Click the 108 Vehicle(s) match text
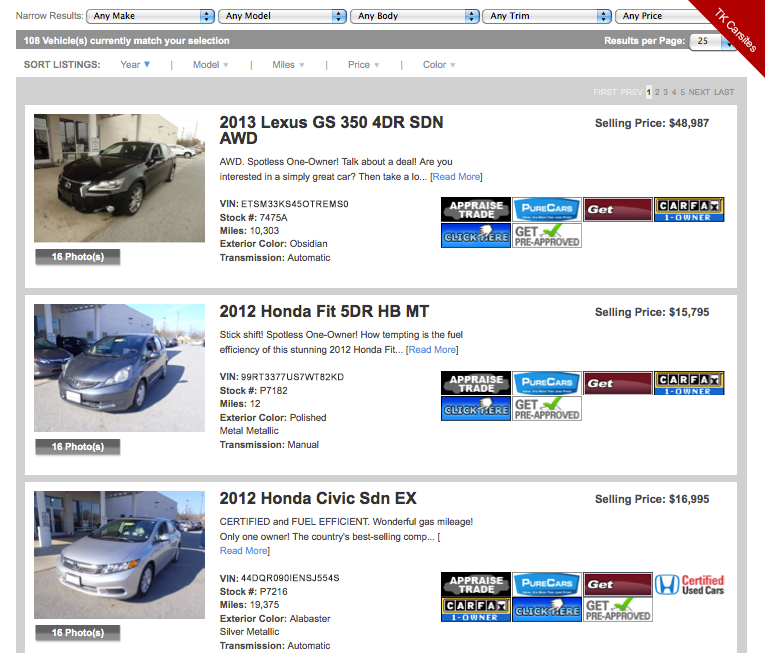 pos(126,41)
